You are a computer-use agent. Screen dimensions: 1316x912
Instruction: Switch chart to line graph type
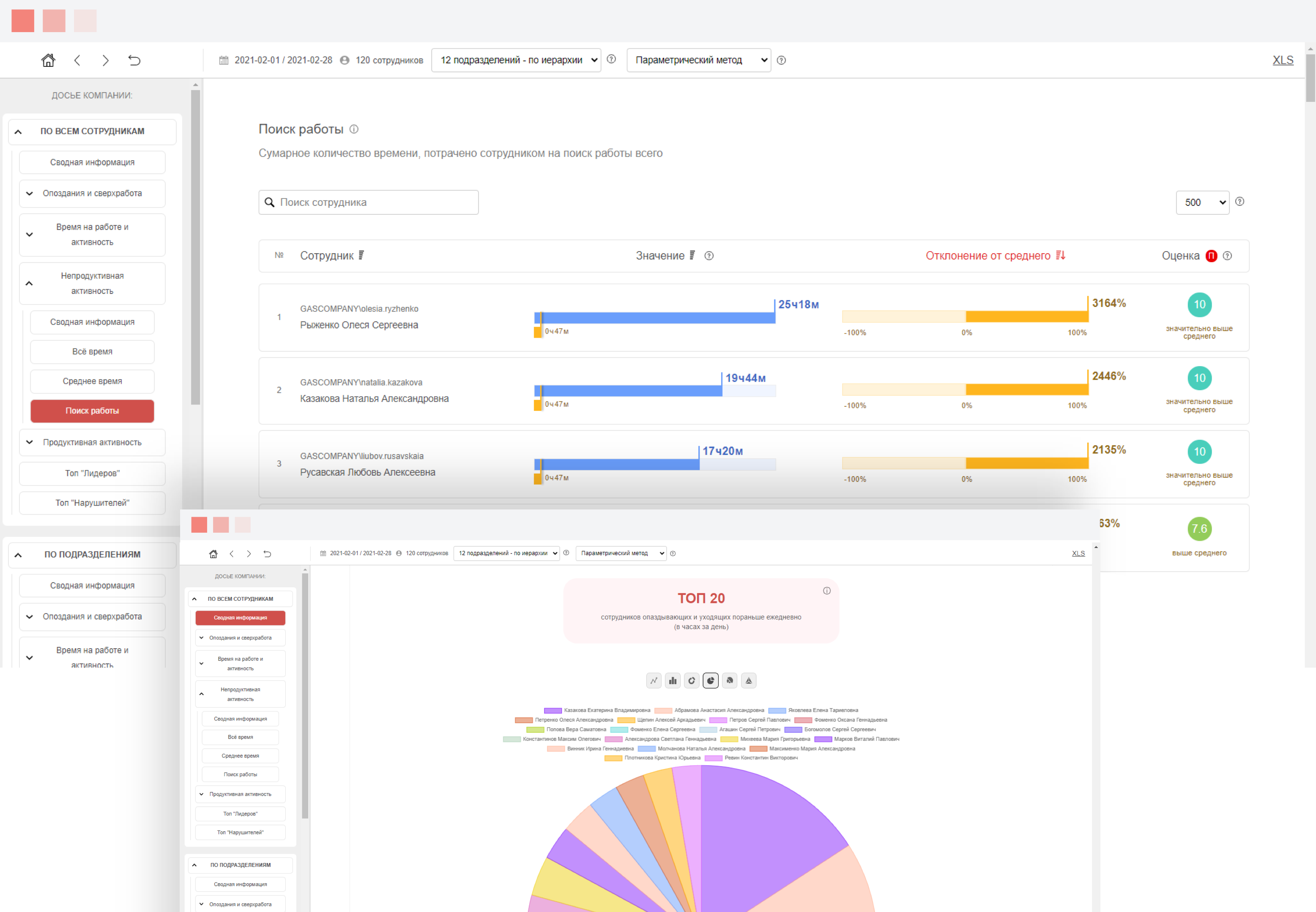[654, 681]
